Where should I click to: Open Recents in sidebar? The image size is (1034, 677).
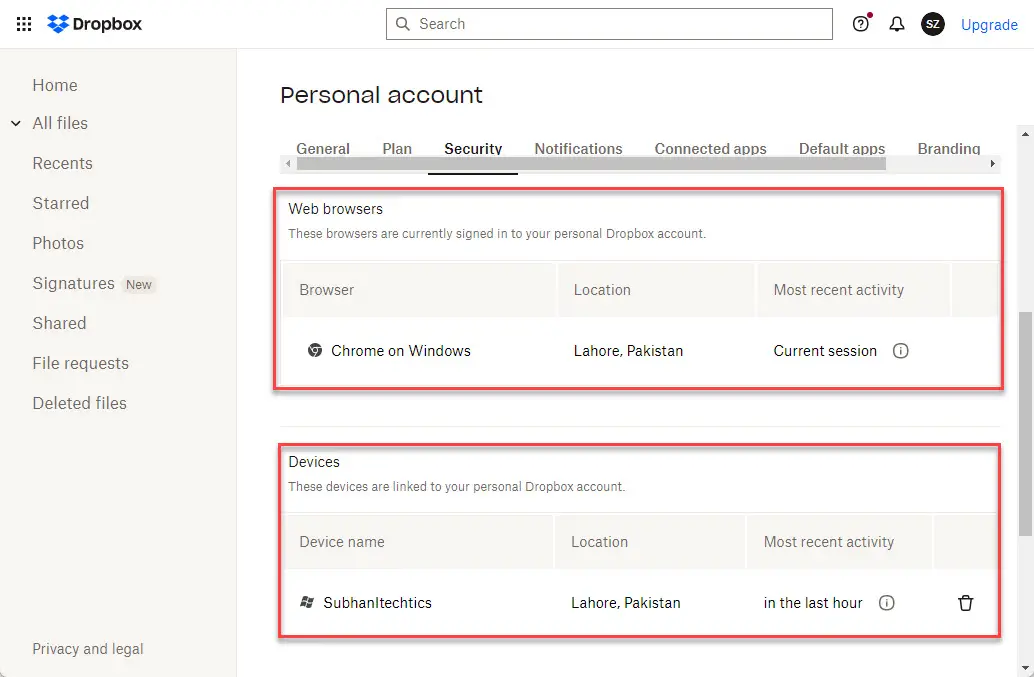[x=63, y=163]
